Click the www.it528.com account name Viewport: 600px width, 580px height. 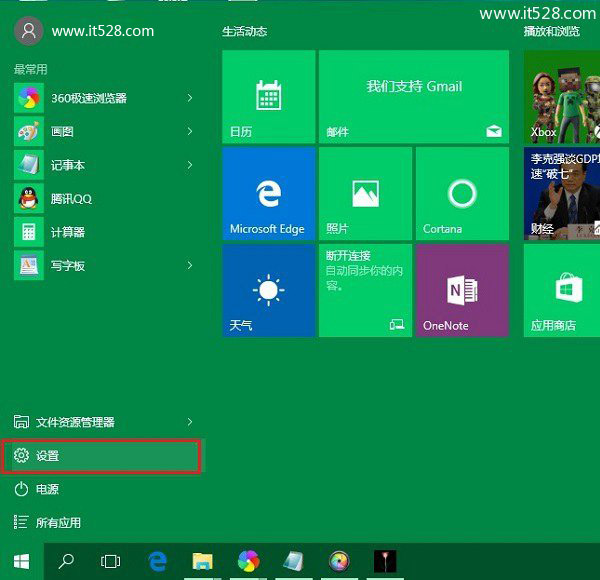point(103,31)
